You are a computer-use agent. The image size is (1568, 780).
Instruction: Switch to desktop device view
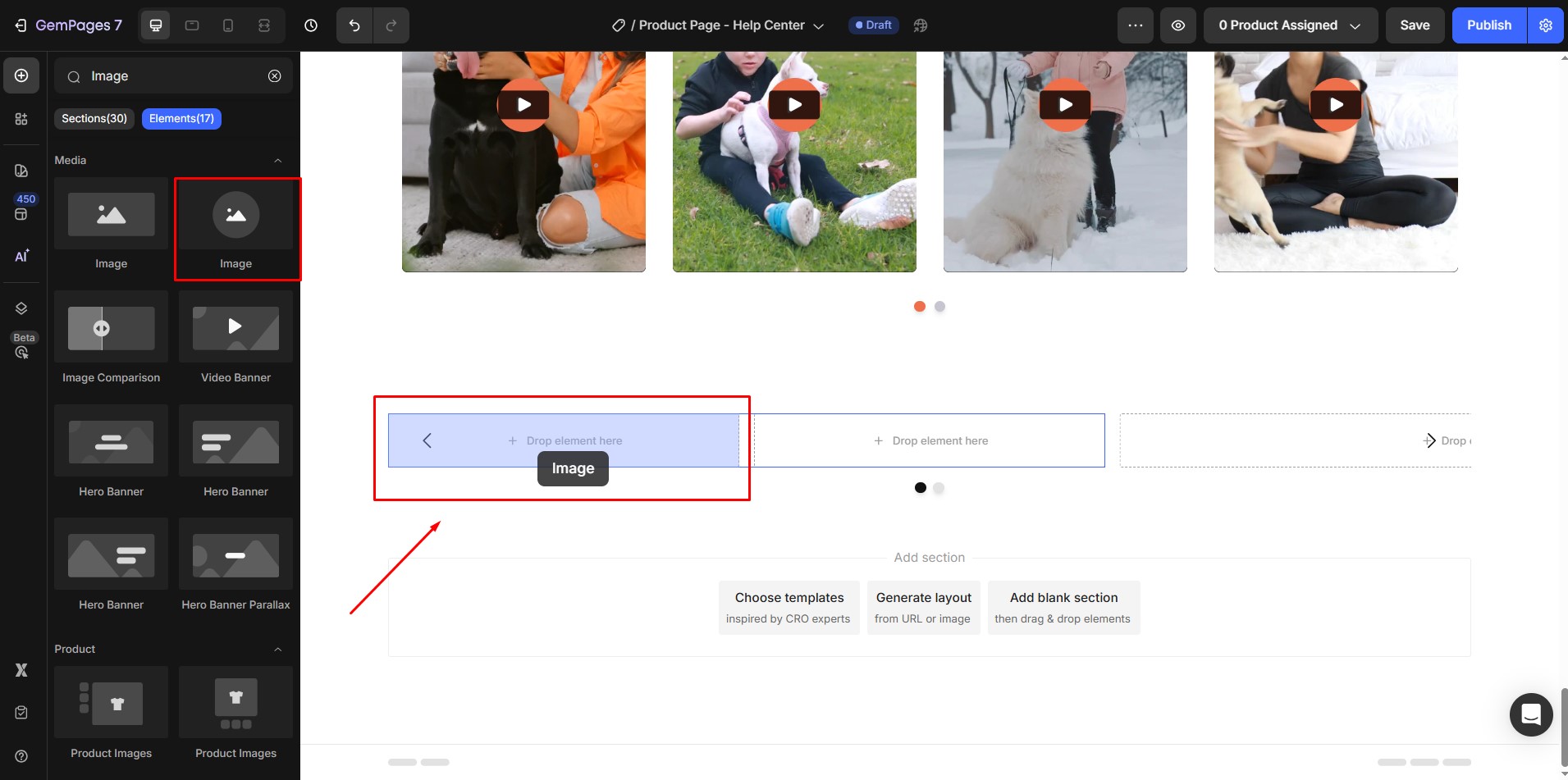click(x=156, y=25)
